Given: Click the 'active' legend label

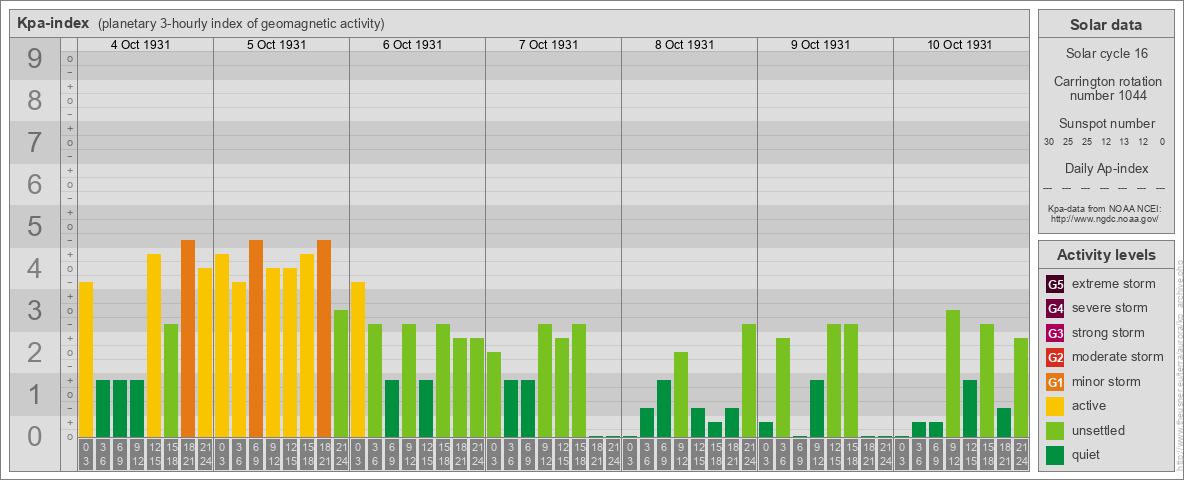Looking at the screenshot, I should click(x=1089, y=405).
